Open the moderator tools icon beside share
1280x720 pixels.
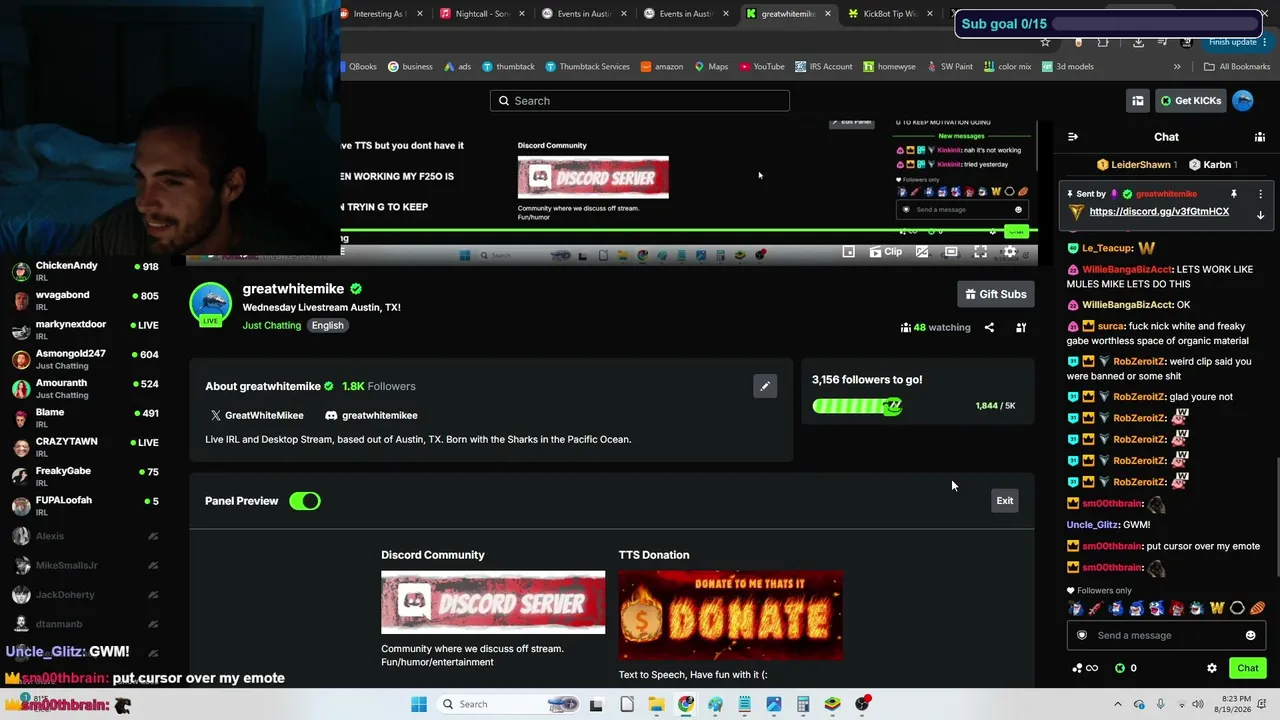click(1021, 327)
